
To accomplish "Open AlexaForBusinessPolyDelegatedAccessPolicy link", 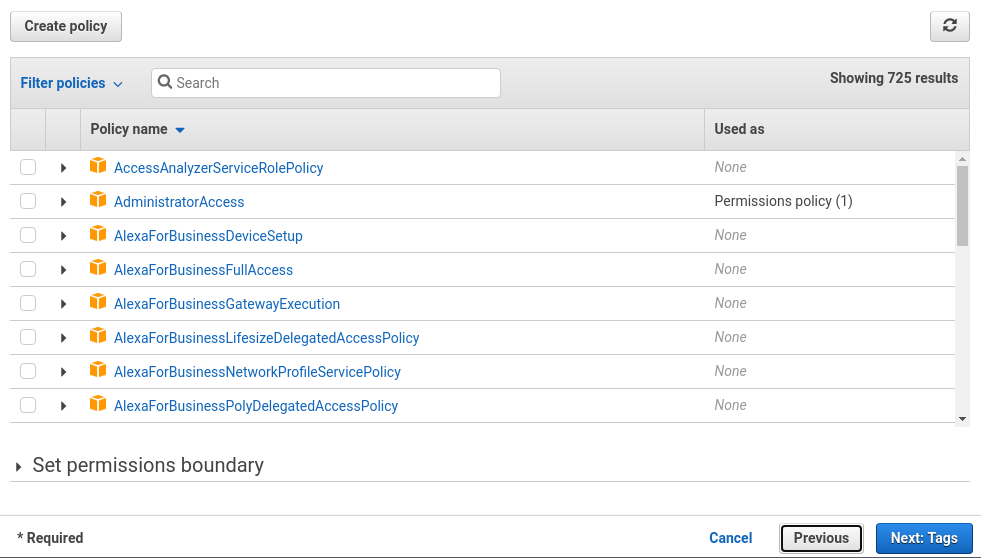I will click(x=256, y=406).
